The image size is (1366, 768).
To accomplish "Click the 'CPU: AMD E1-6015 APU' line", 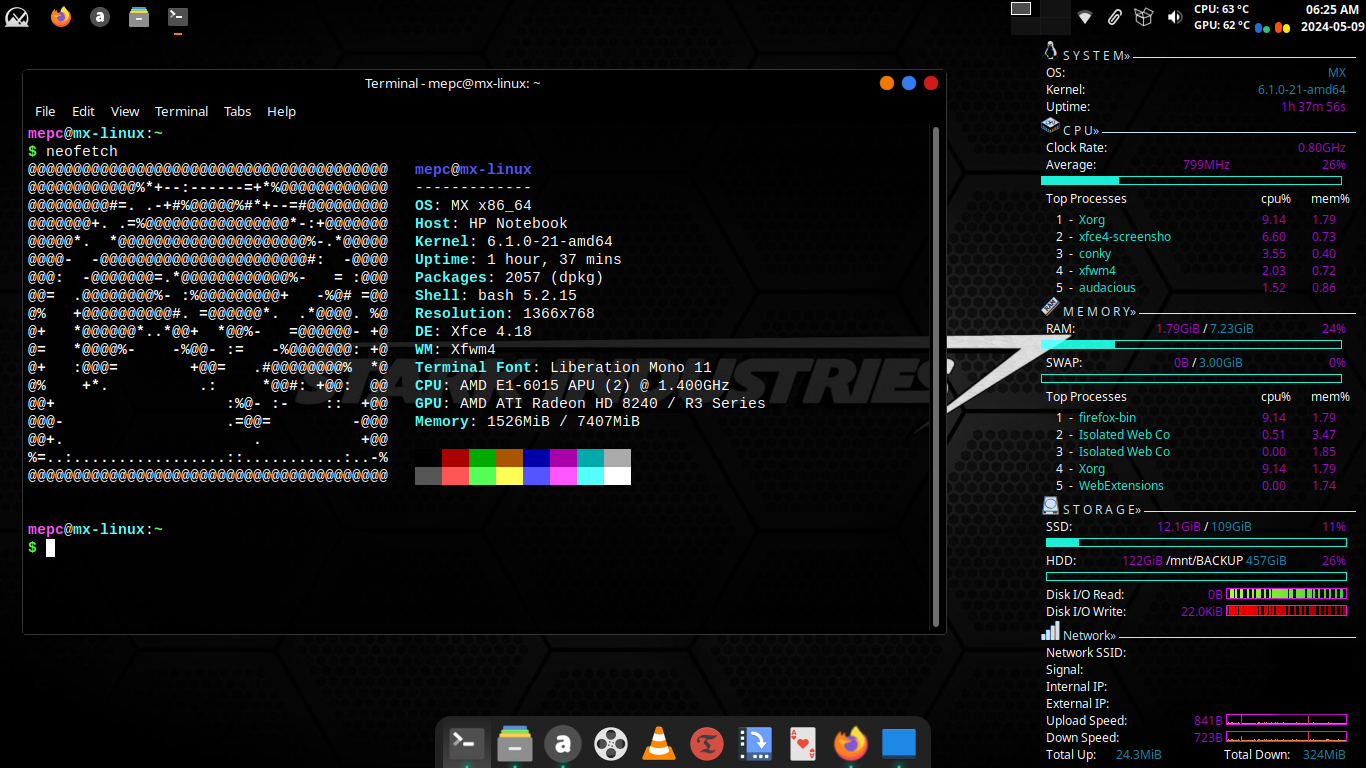I will (572, 386).
